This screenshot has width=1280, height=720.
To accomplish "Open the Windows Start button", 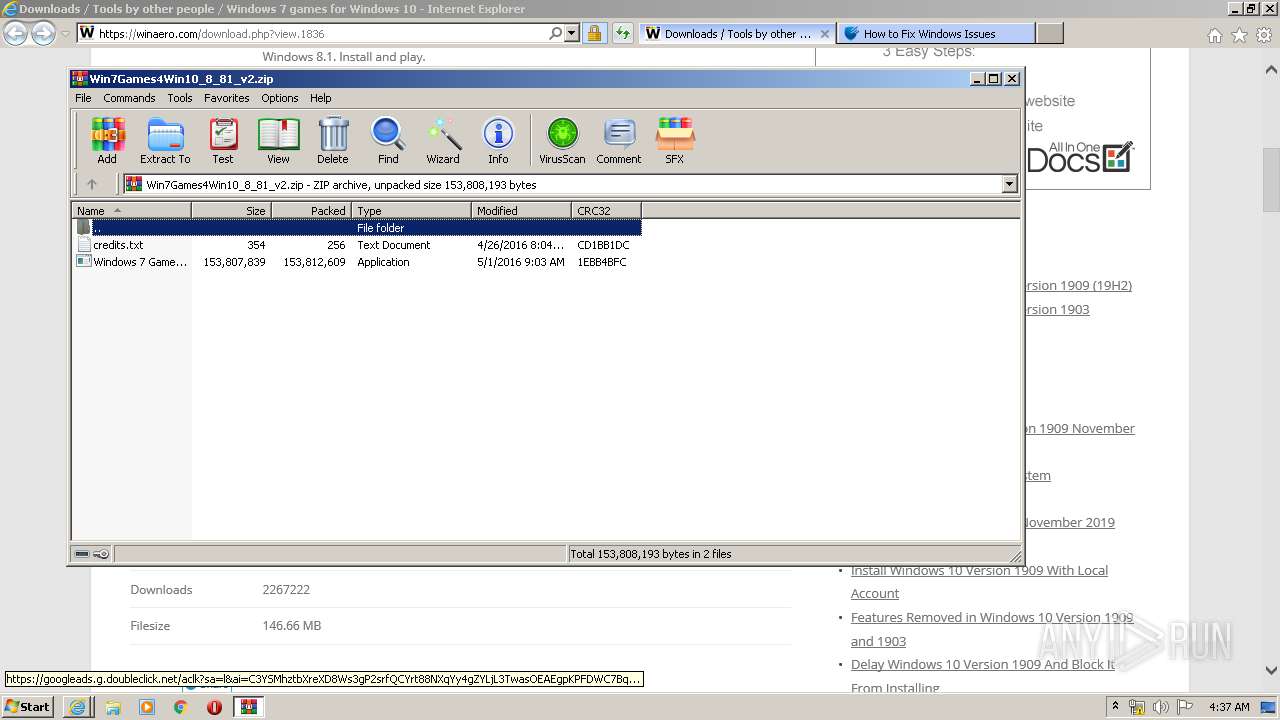I will point(28,706).
